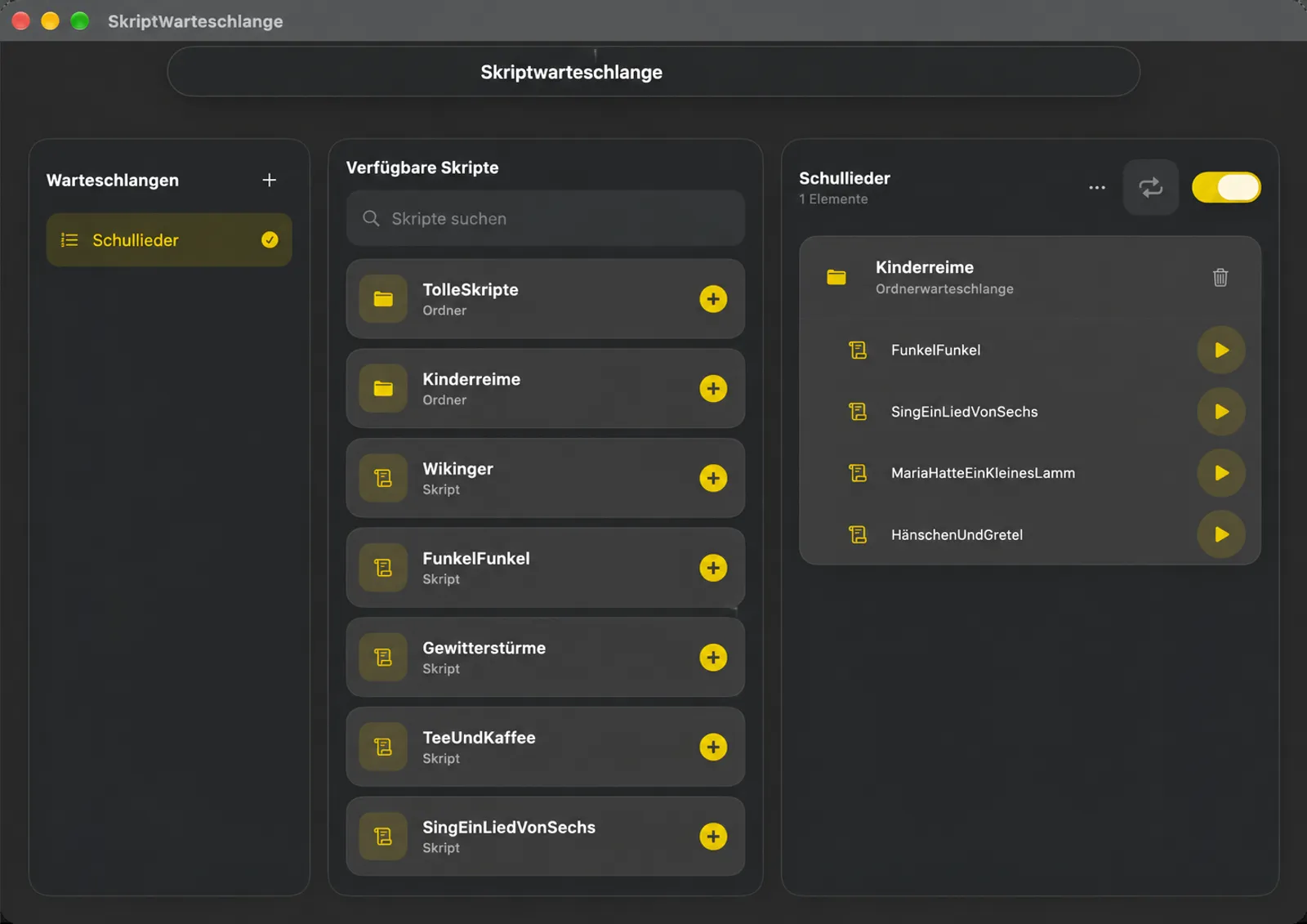This screenshot has height=924, width=1307.
Task: Click the magnifier icon in search field
Action: [x=371, y=218]
